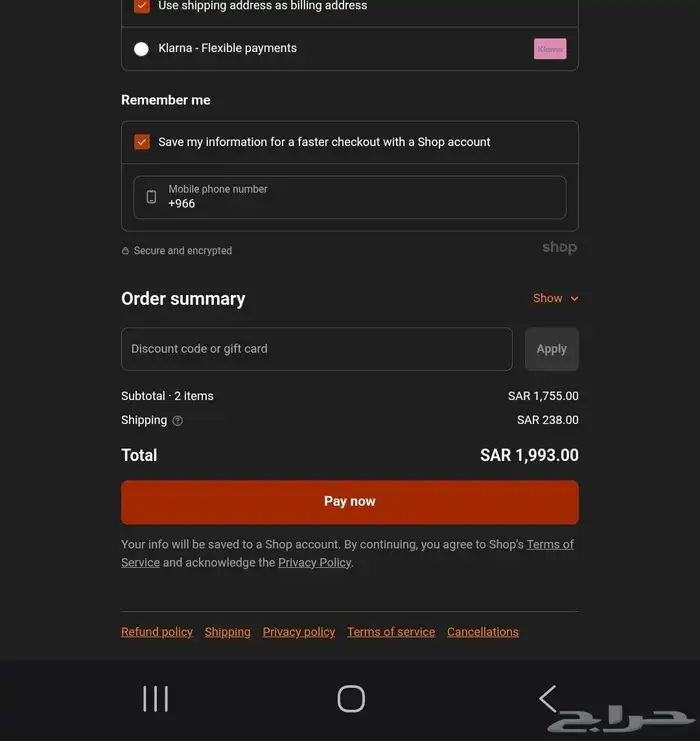Viewport: 700px width, 741px height.
Task: Click the lock icon beside Secure and encrypted
Action: [x=126, y=251]
